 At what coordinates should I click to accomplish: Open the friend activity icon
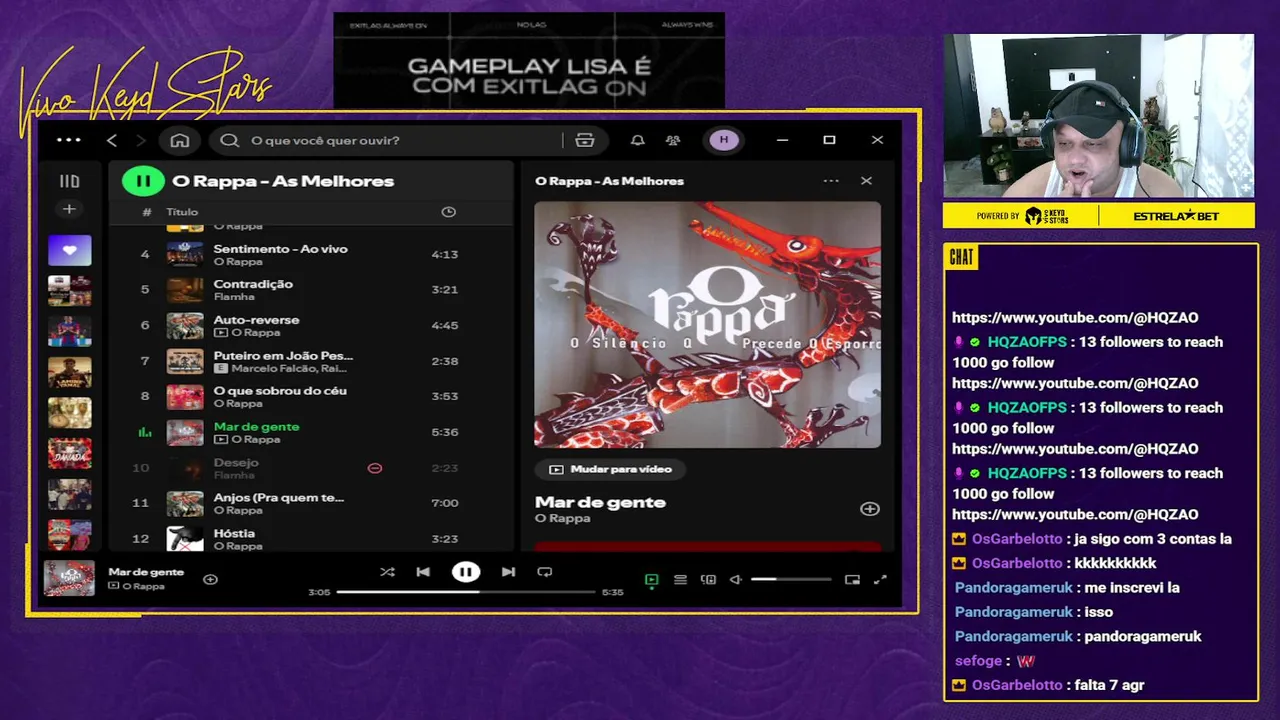(x=673, y=140)
